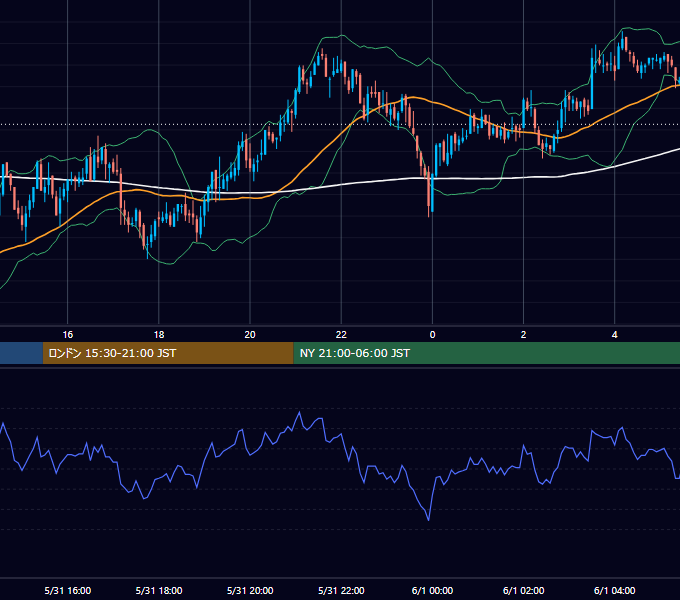Click the 5/31 16:00 date label

(68, 590)
